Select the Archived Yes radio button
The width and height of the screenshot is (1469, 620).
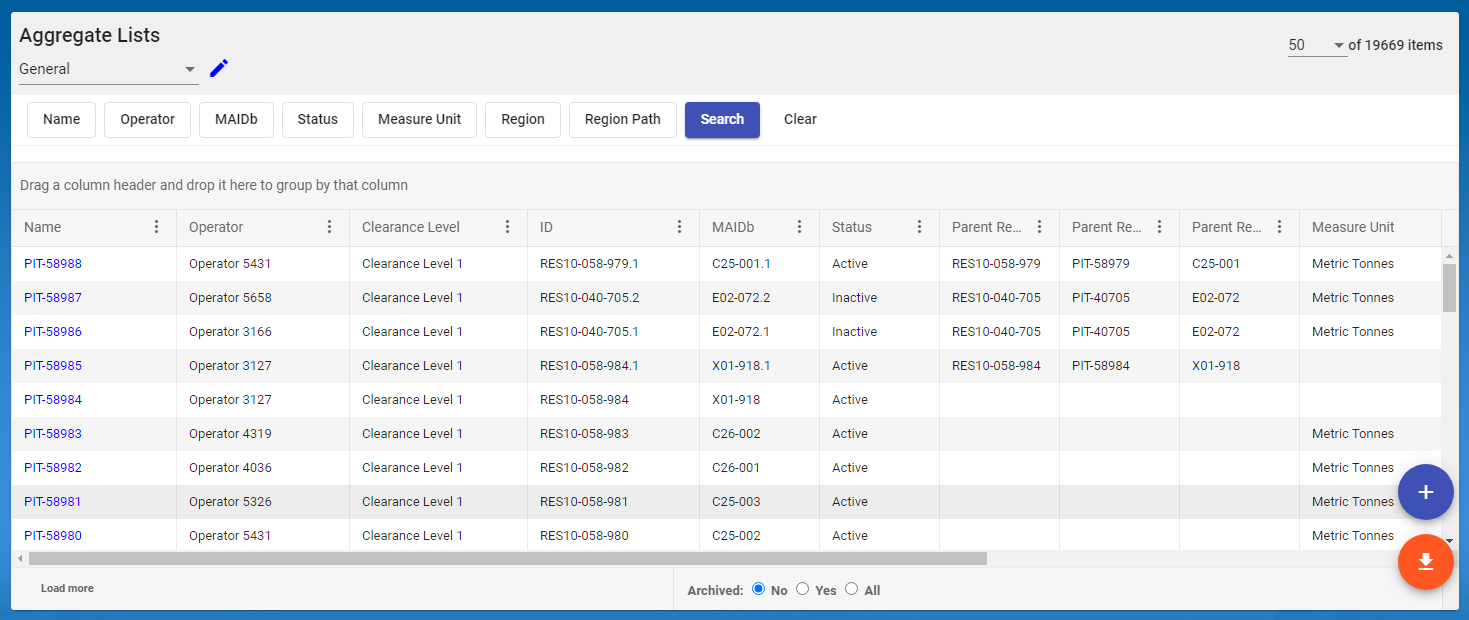click(x=802, y=589)
